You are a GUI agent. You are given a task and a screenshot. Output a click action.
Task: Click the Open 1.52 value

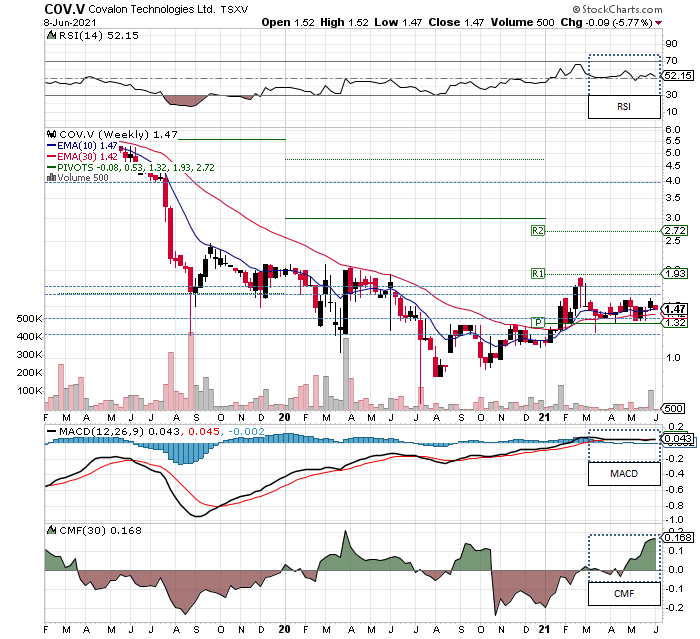click(x=288, y=22)
